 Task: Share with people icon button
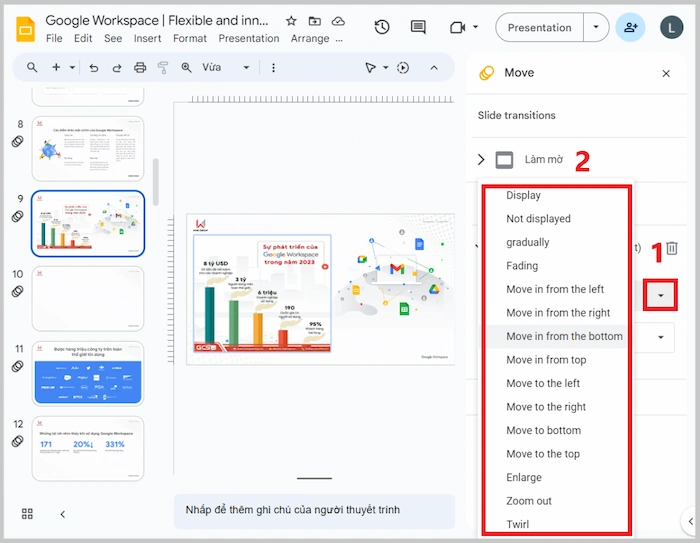630,28
